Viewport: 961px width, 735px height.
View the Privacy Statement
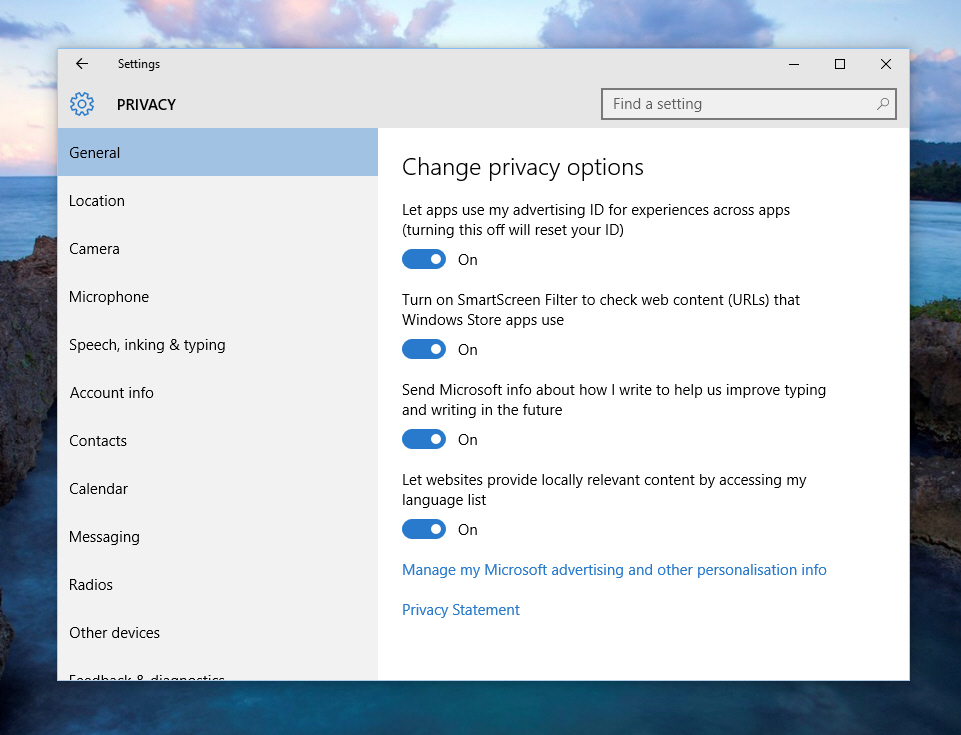pyautogui.click(x=460, y=609)
